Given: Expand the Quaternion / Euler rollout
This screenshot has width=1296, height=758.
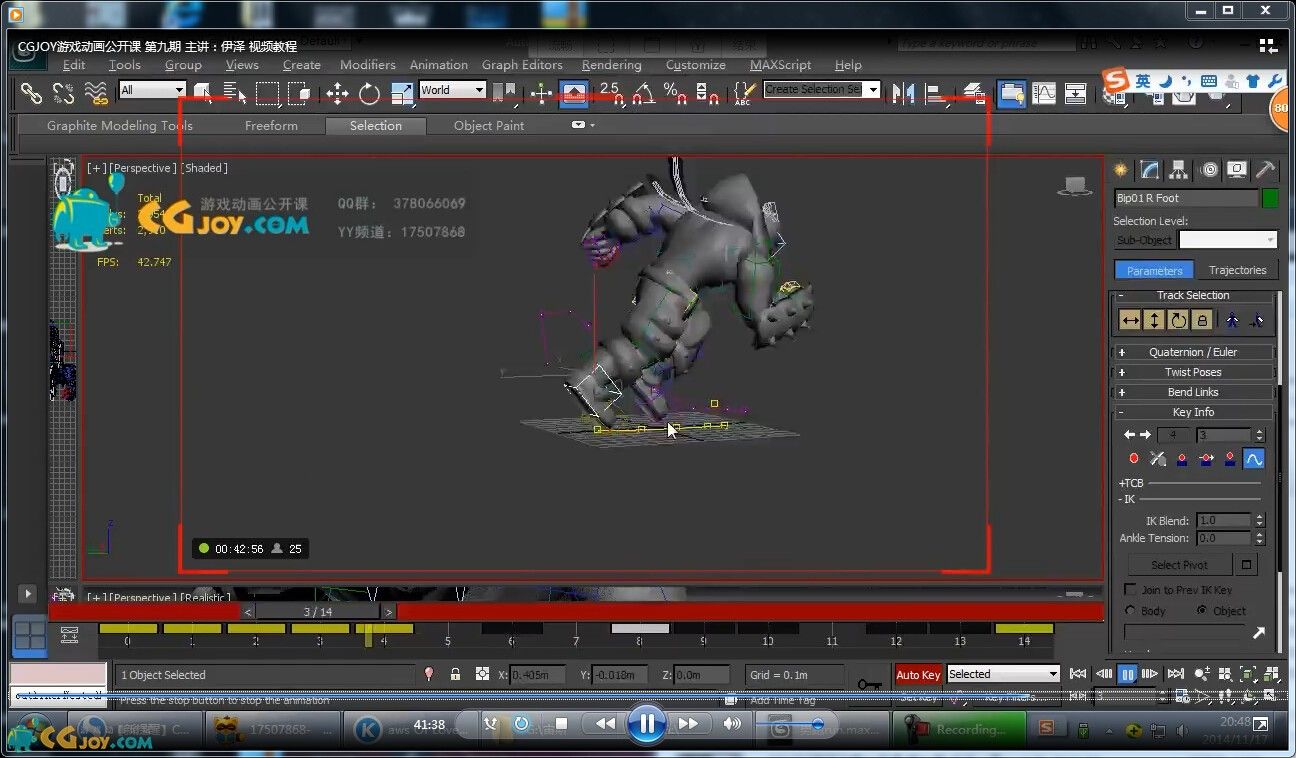Looking at the screenshot, I should click(x=1193, y=352).
